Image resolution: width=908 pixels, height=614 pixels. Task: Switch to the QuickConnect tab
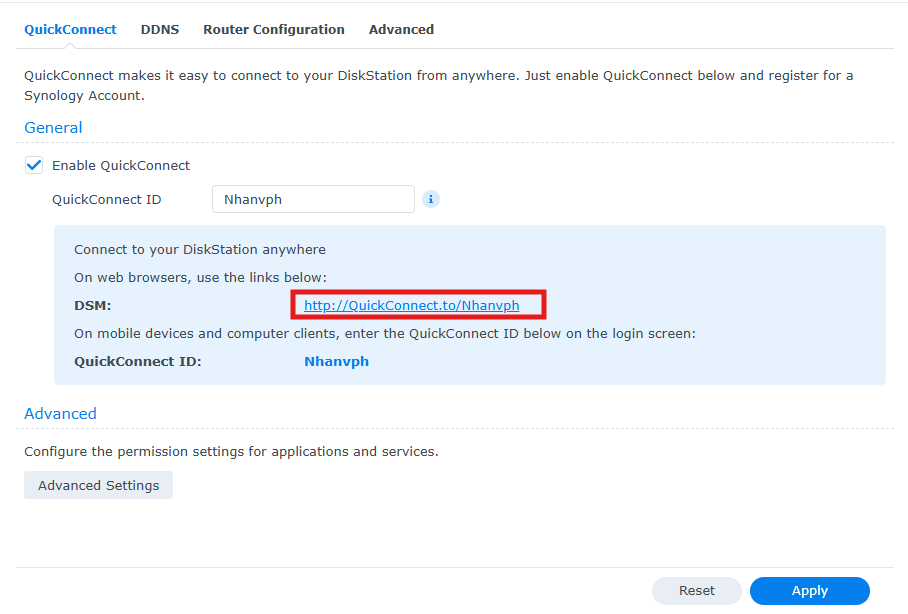[70, 30]
